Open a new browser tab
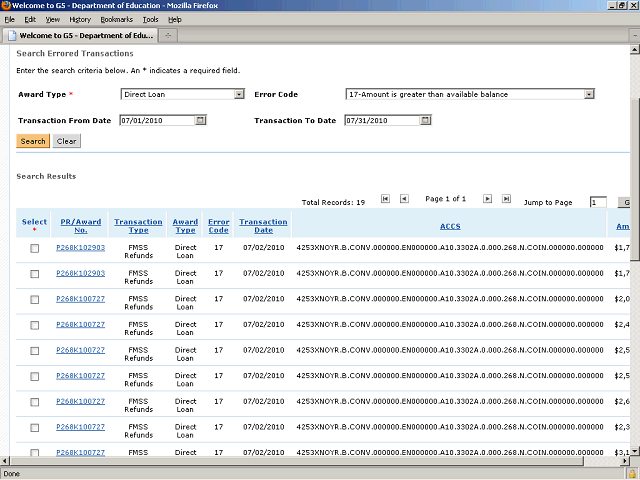This screenshot has height=480, width=640. point(168,36)
